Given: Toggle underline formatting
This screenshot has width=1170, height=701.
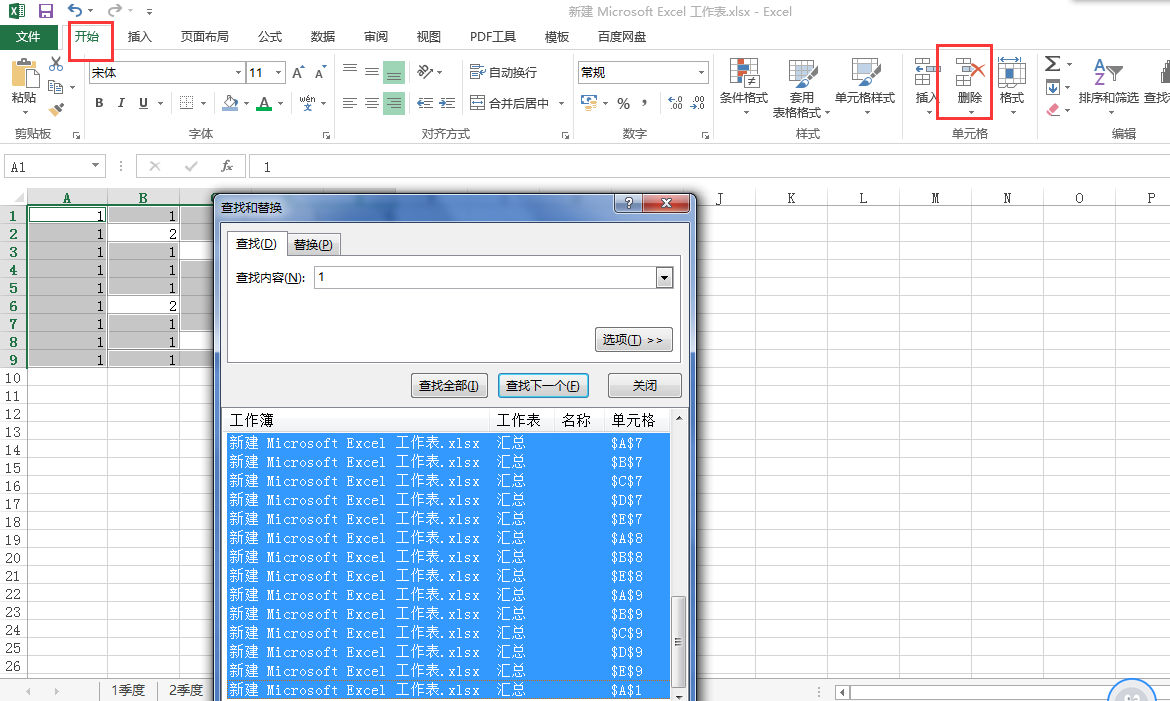Looking at the screenshot, I should (143, 103).
